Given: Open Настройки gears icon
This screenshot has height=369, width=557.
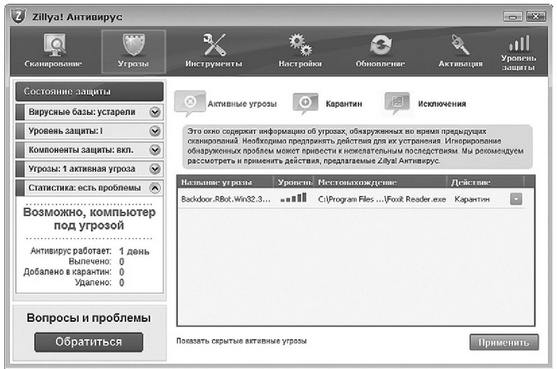Looking at the screenshot, I should coord(300,45).
